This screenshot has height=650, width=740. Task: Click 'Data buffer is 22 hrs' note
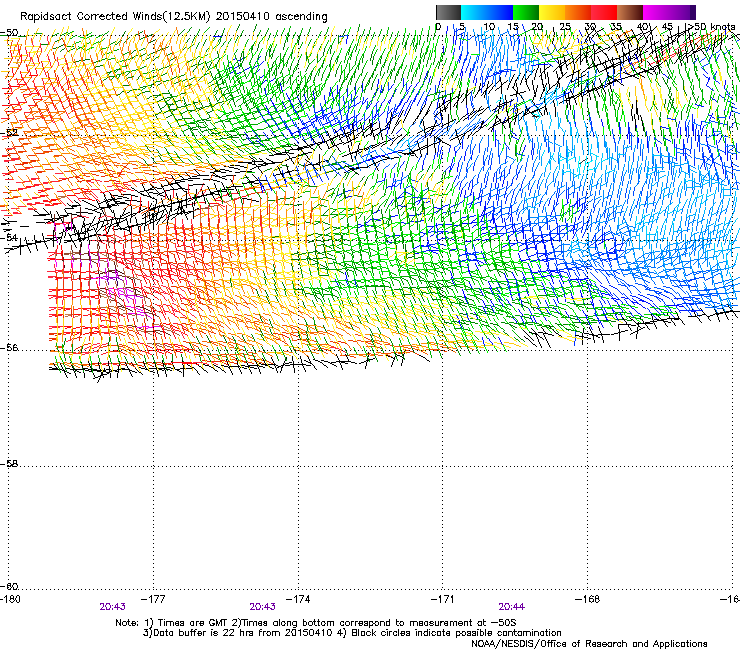pos(204,633)
